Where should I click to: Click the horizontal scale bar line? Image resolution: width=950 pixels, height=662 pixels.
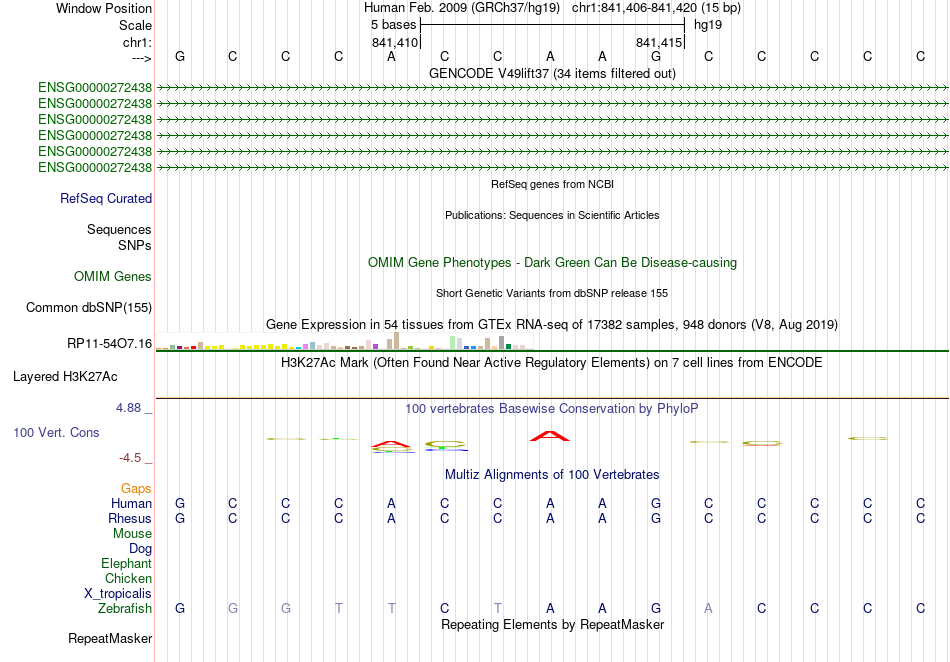(552, 25)
